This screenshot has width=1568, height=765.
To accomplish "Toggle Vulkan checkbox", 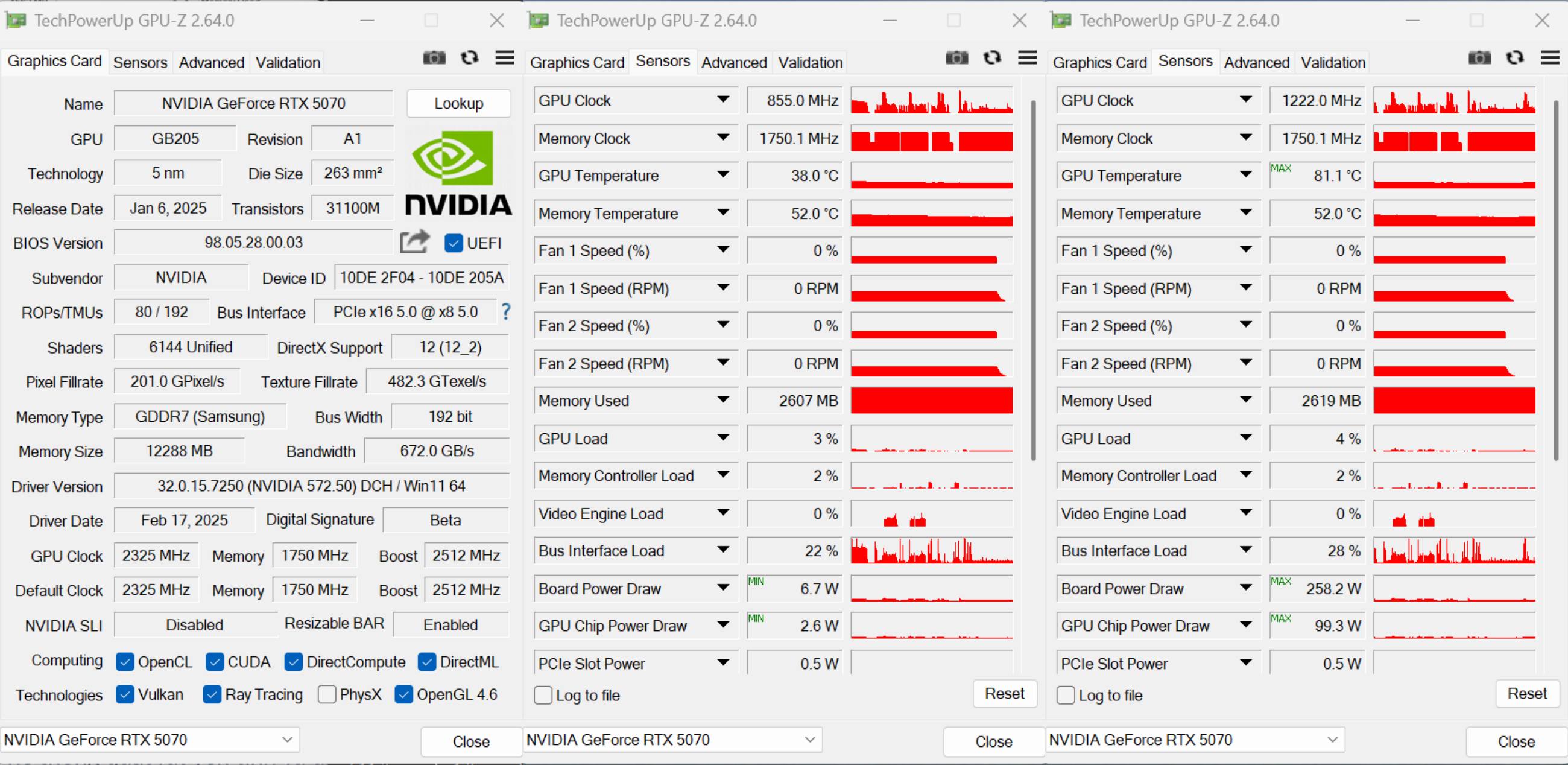I will [125, 694].
